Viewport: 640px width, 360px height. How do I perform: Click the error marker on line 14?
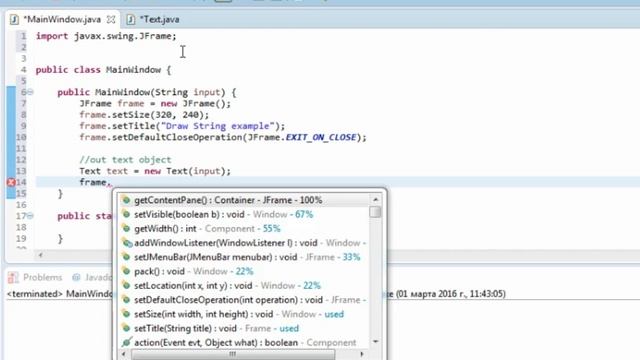(x=11, y=182)
